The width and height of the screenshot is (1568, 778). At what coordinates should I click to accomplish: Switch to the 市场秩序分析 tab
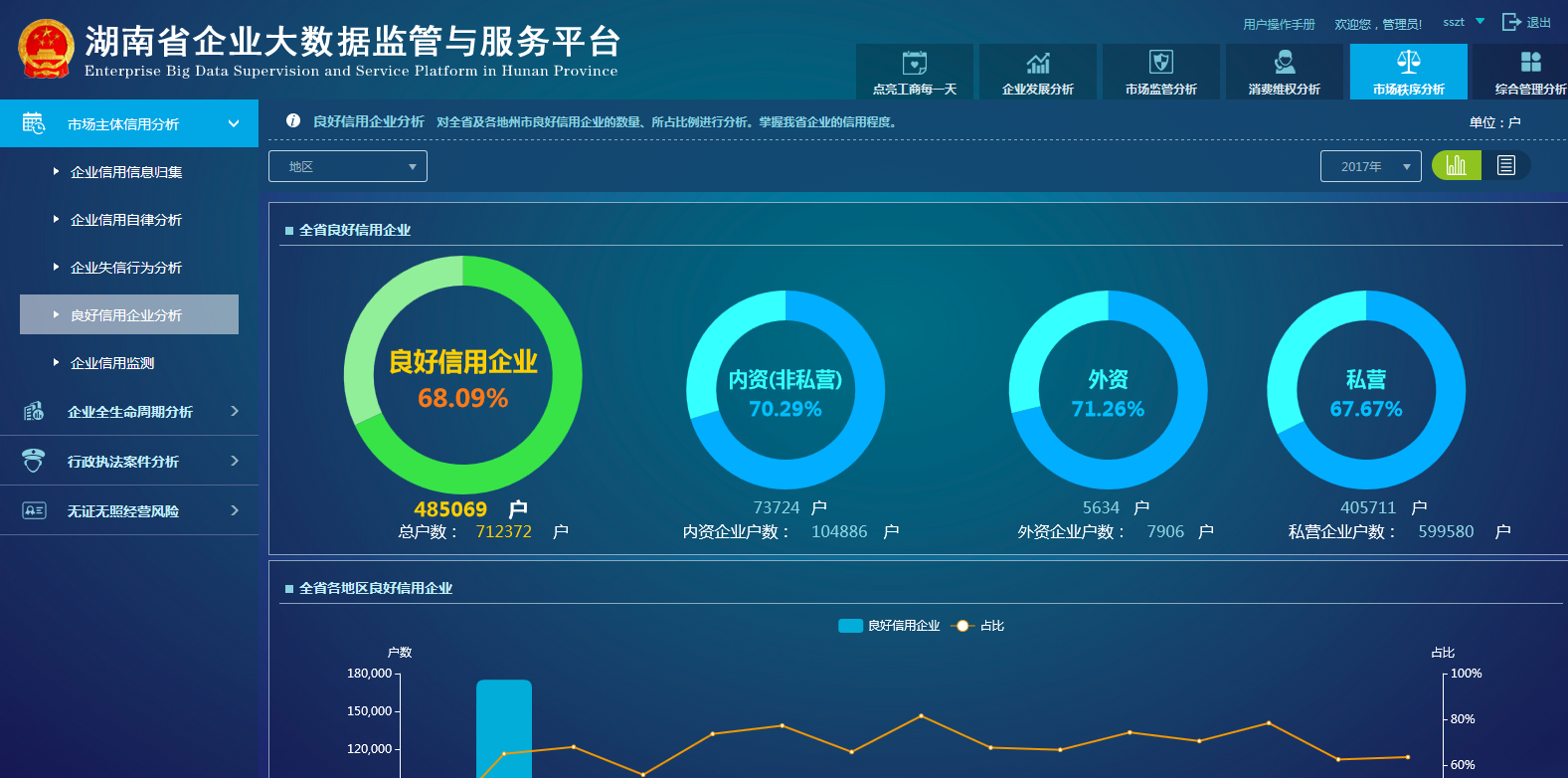click(x=1408, y=72)
